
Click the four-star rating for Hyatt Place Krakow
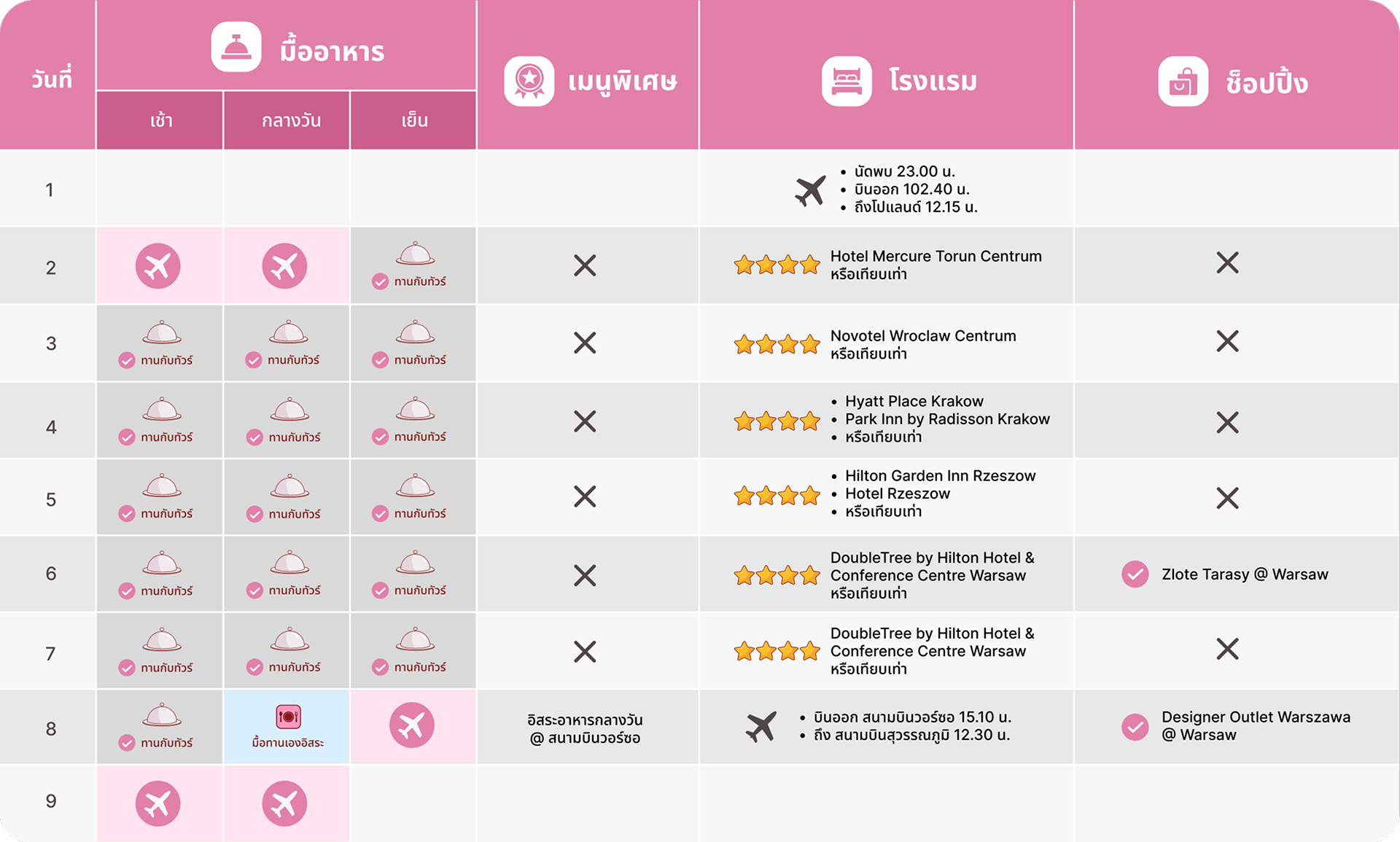(777, 421)
